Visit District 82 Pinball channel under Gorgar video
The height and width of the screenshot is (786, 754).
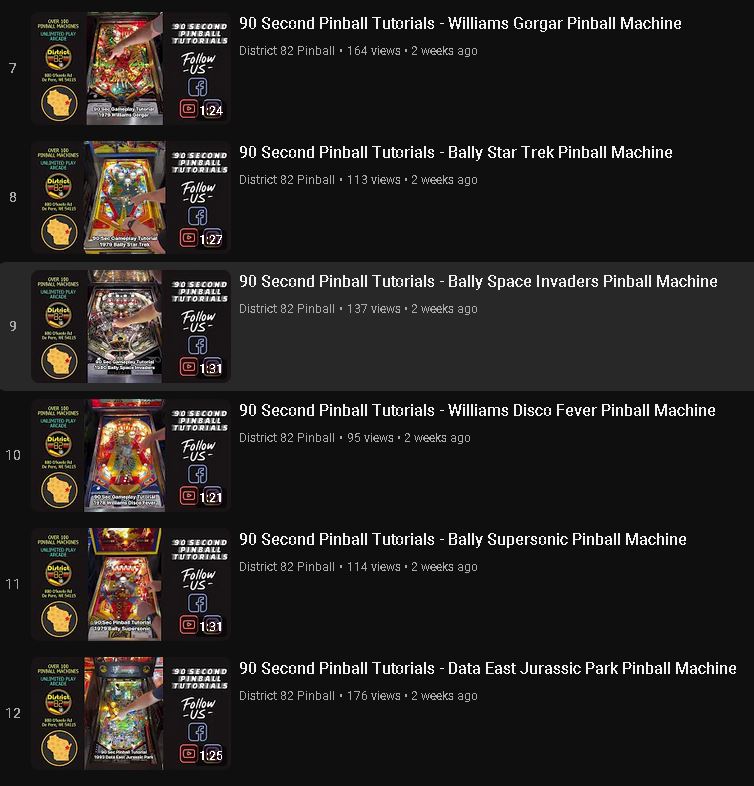(287, 51)
